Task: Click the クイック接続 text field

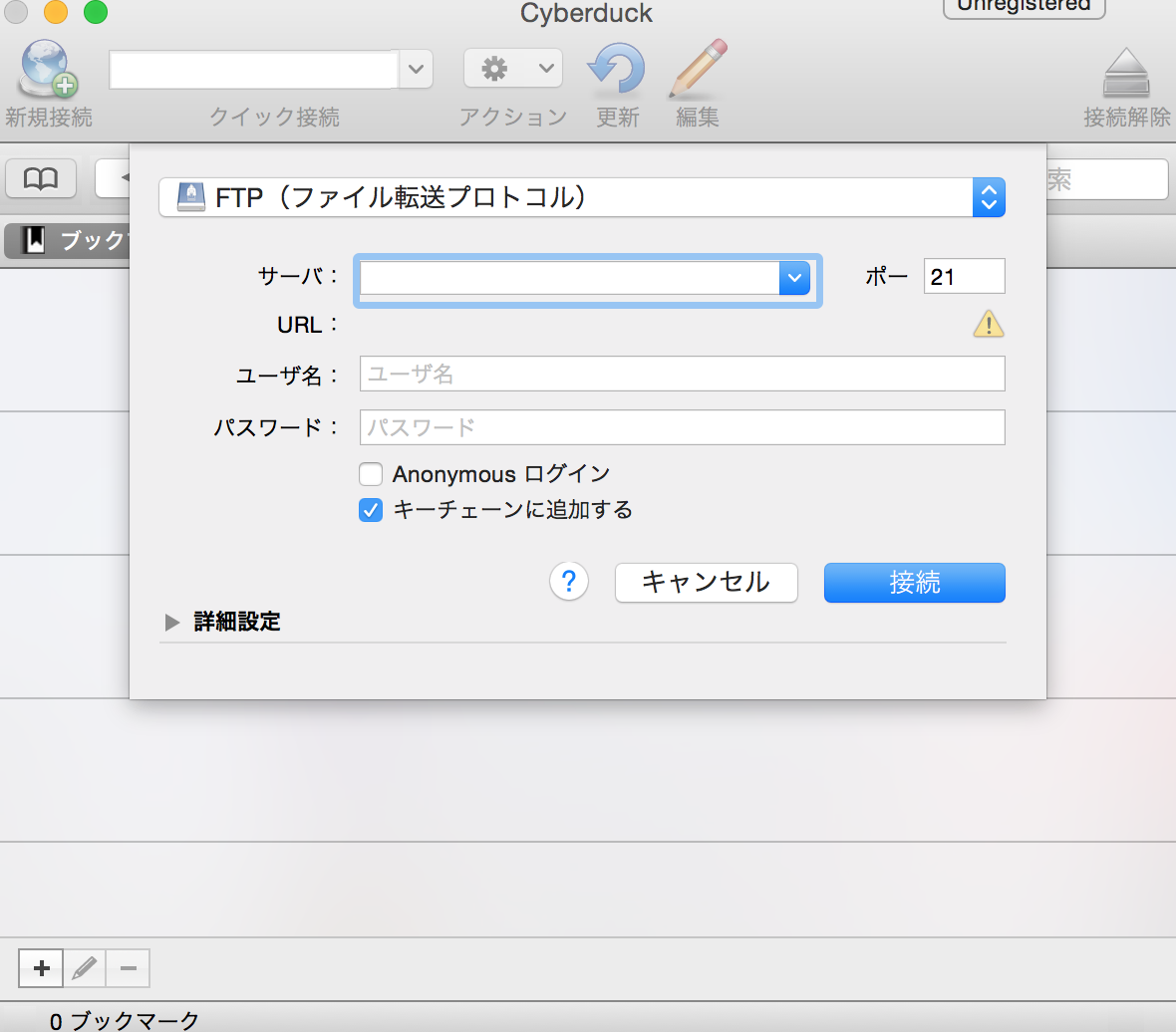Action: [x=253, y=69]
